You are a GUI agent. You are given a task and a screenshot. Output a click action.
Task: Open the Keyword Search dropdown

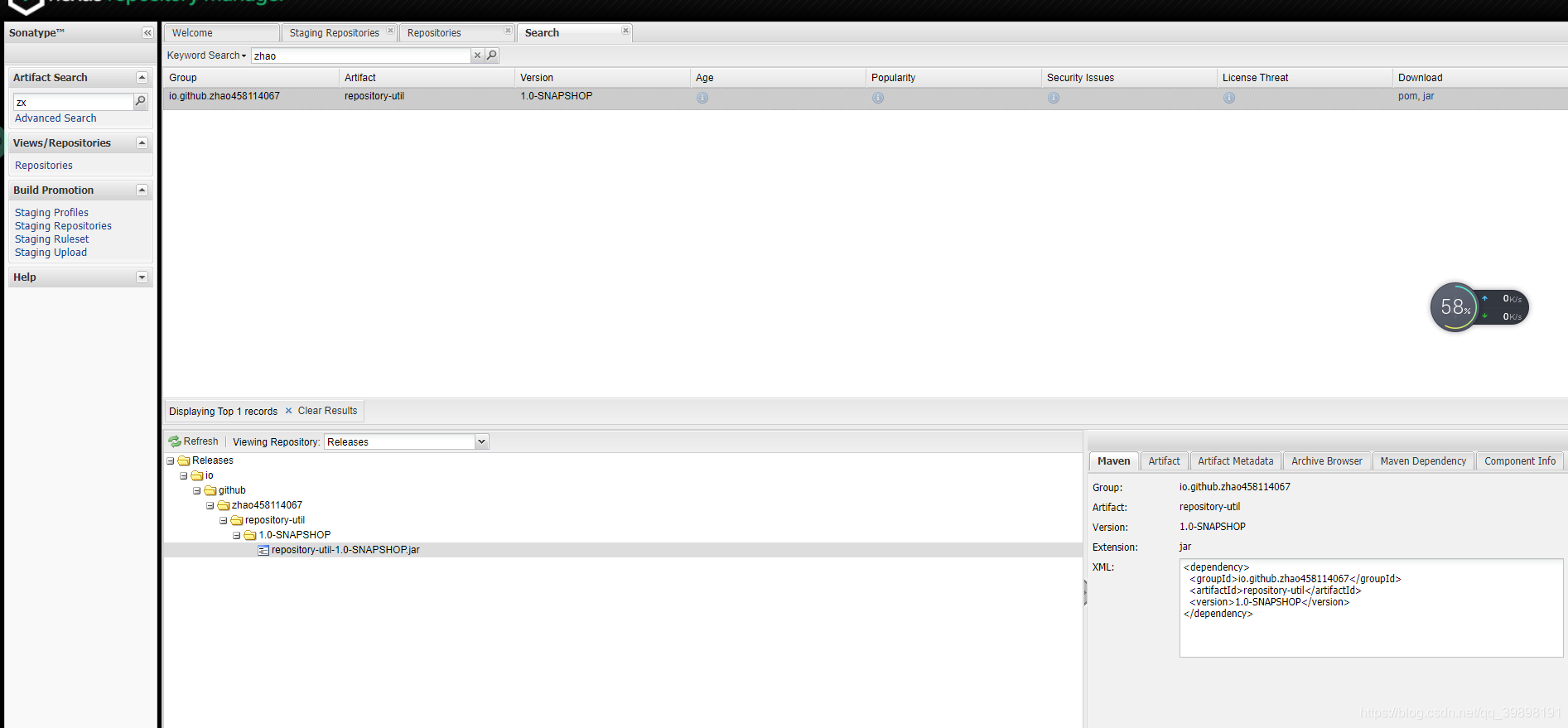[206, 55]
